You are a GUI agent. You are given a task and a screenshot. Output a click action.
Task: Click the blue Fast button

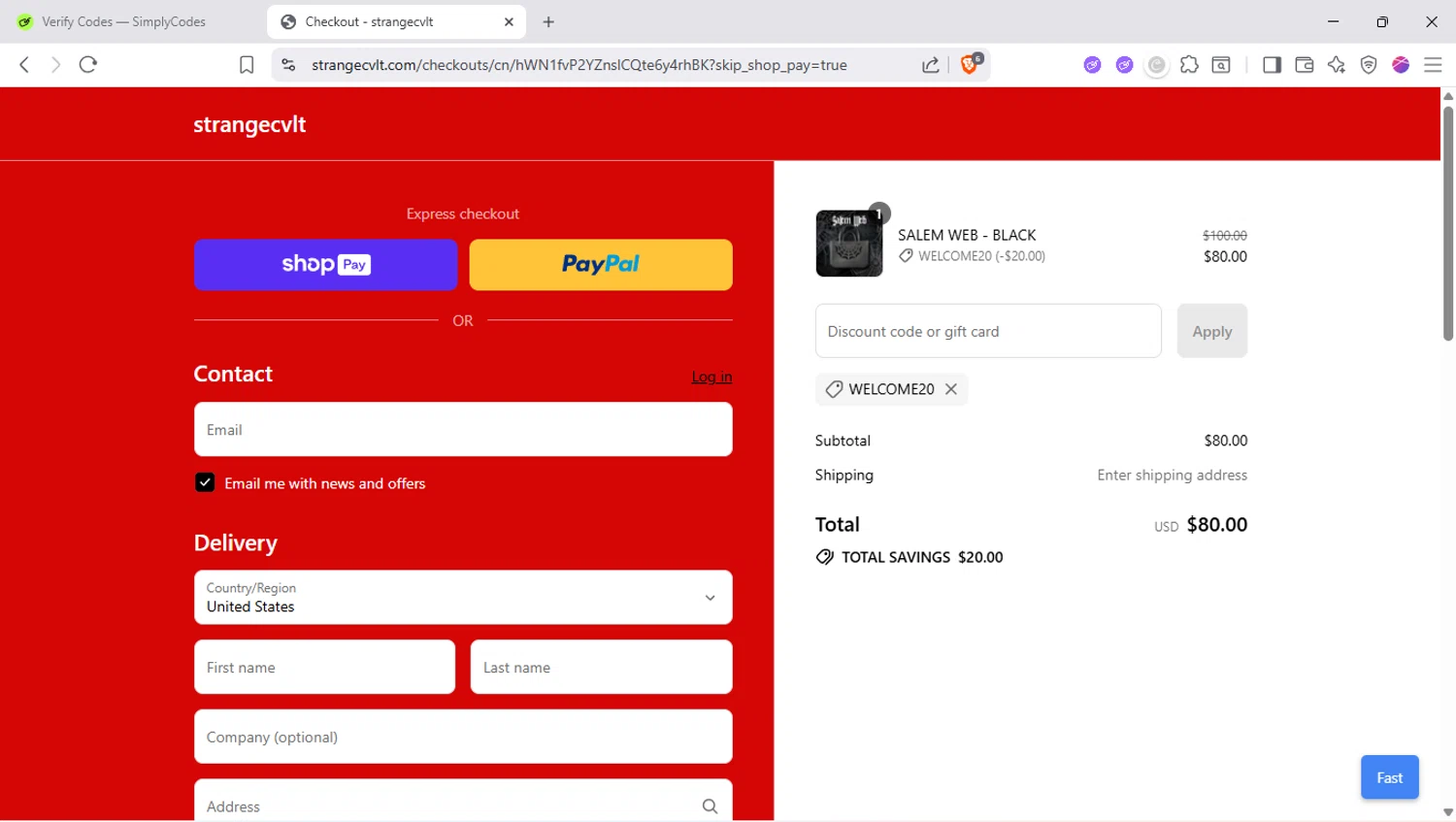[1389, 777]
